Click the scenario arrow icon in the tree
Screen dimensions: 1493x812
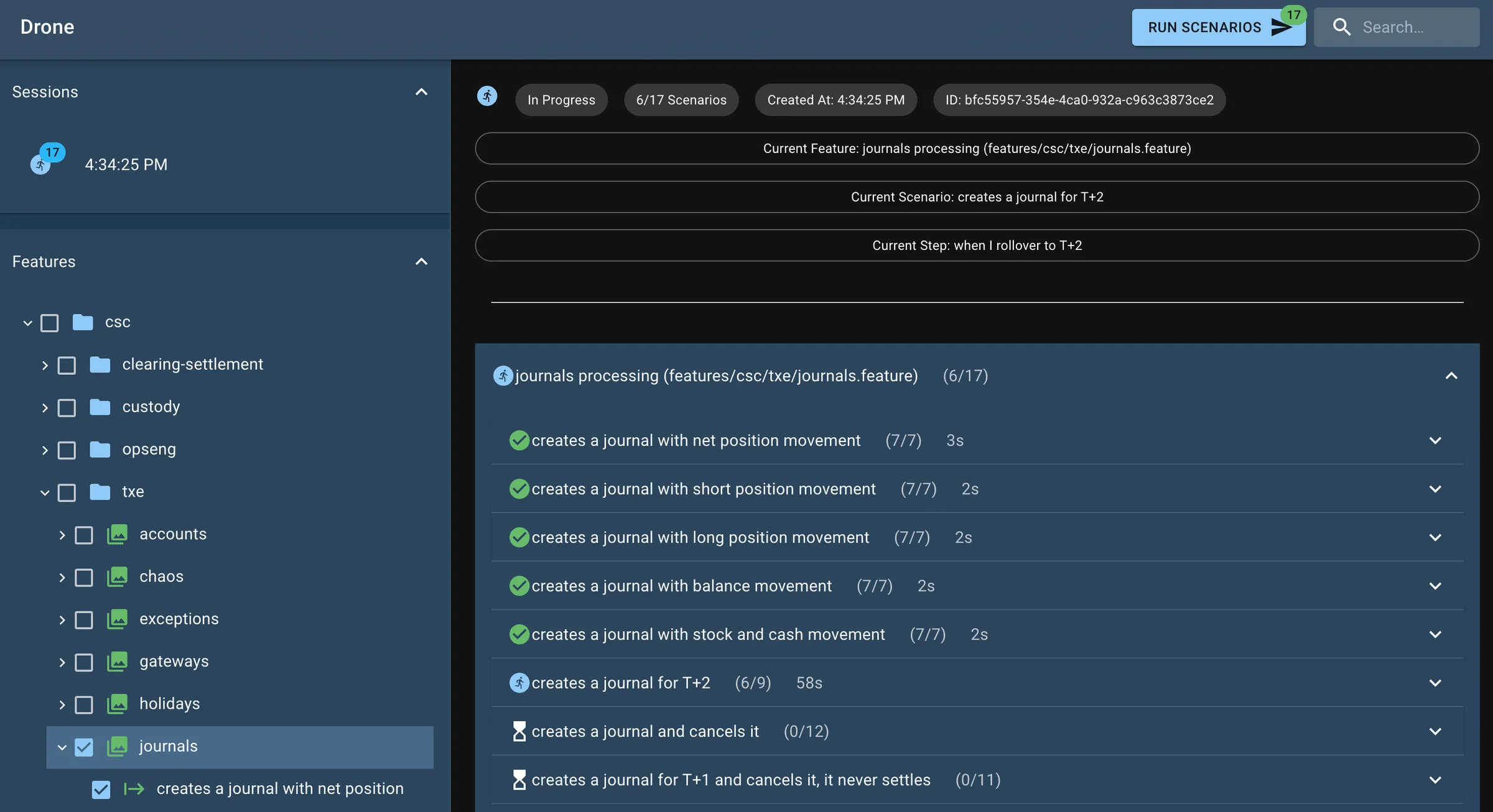click(x=134, y=789)
